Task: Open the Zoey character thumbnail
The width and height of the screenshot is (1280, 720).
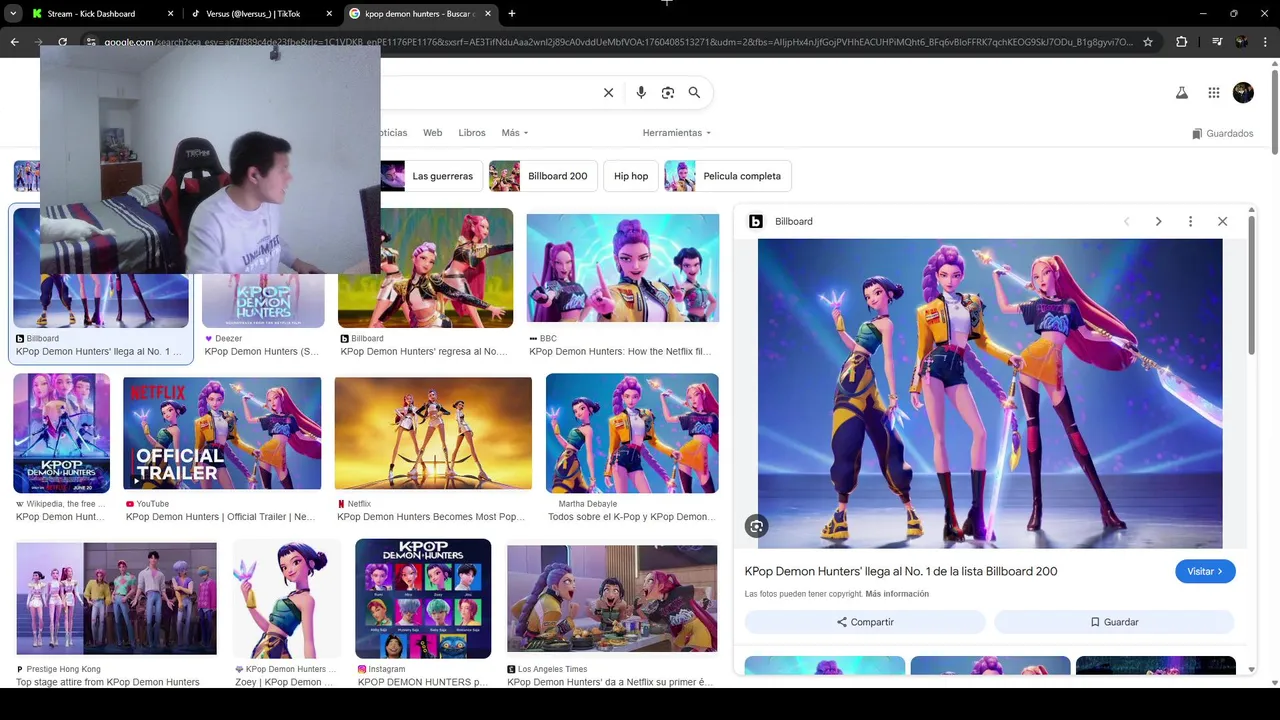Action: click(287, 598)
